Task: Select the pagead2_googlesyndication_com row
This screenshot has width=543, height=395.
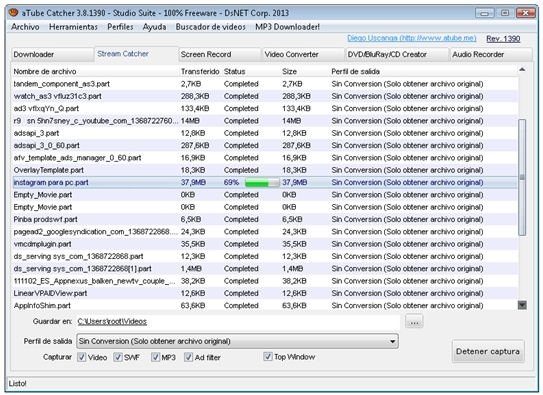Action: tap(265, 232)
